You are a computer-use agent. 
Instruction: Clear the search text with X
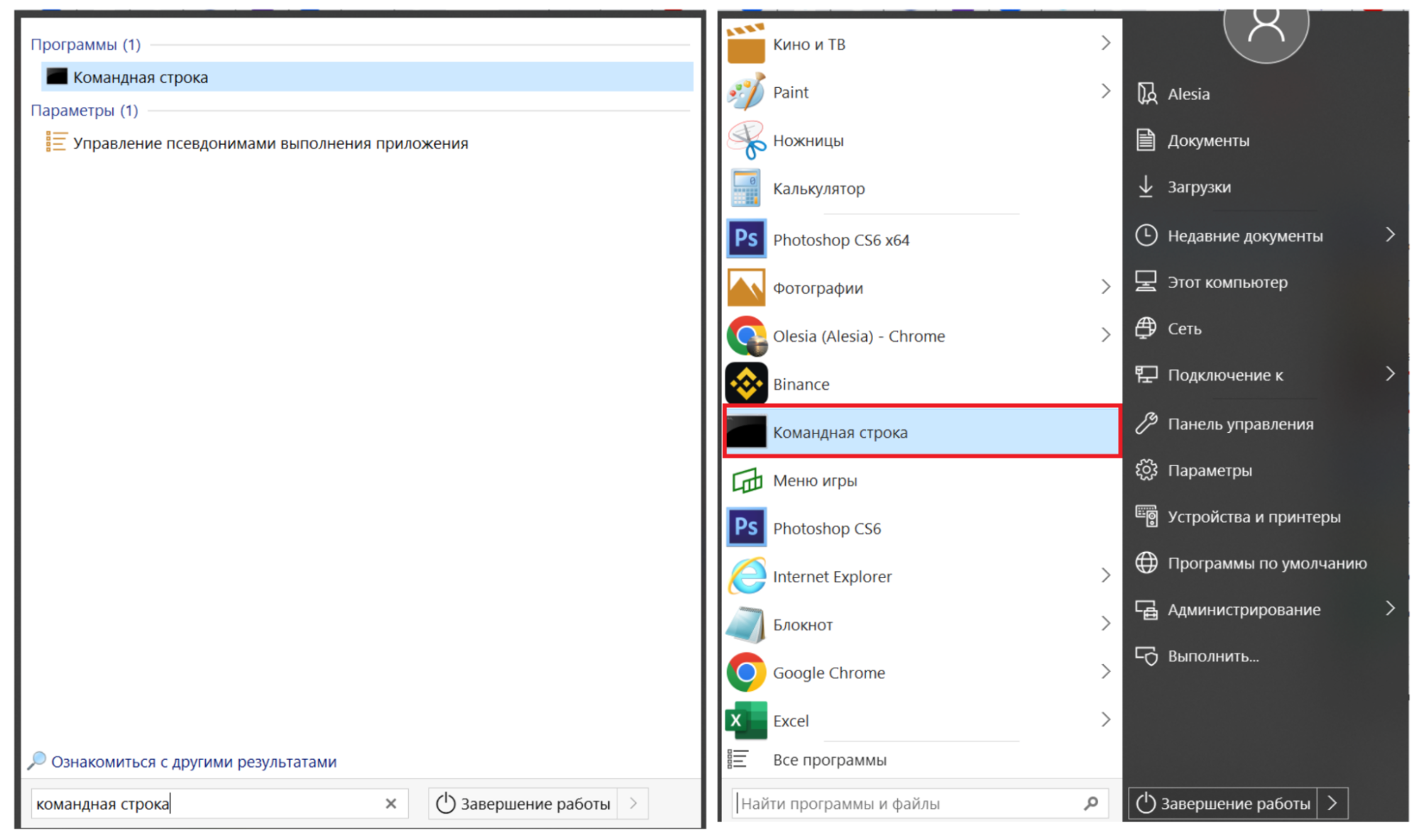[x=390, y=803]
